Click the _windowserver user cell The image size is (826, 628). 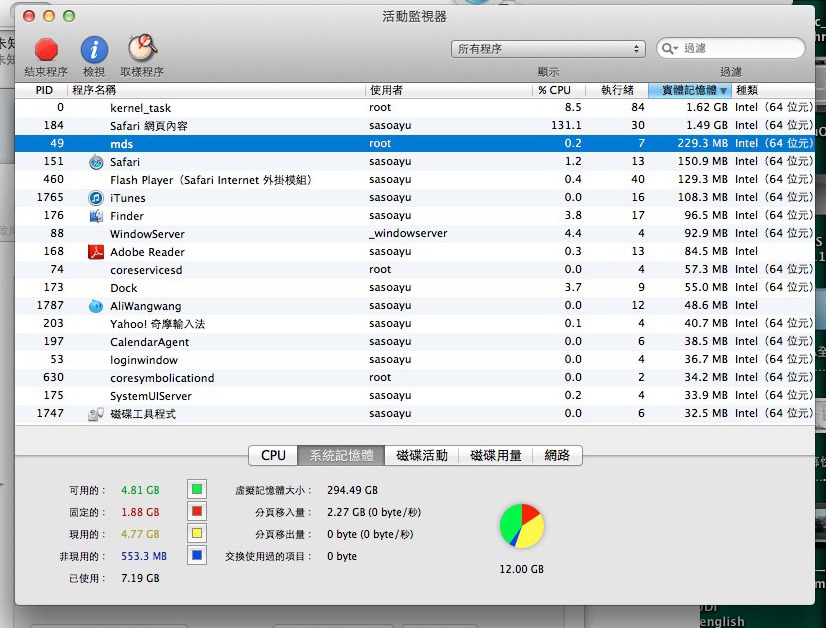click(408, 233)
